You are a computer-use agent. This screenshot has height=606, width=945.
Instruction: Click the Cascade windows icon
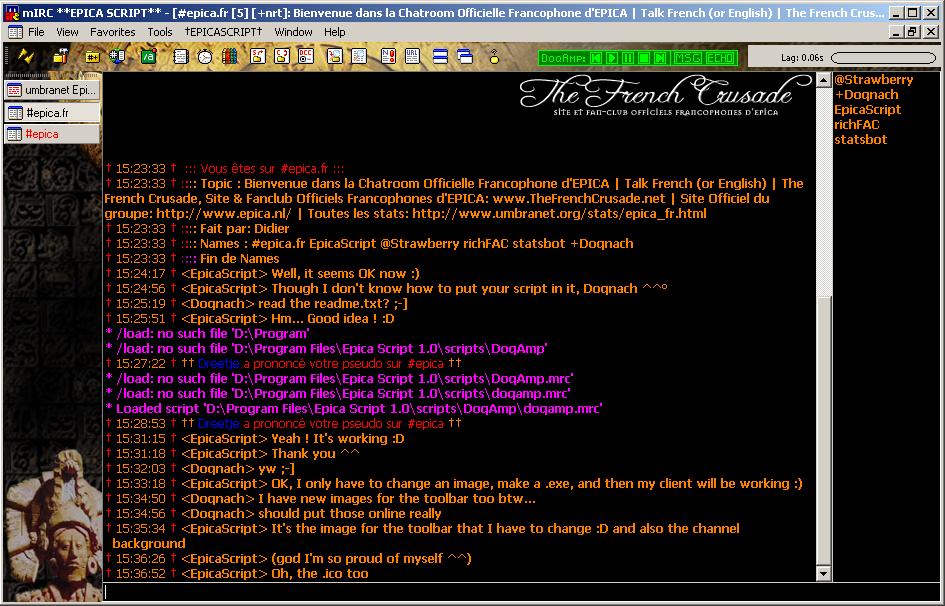pyautogui.click(x=465, y=57)
